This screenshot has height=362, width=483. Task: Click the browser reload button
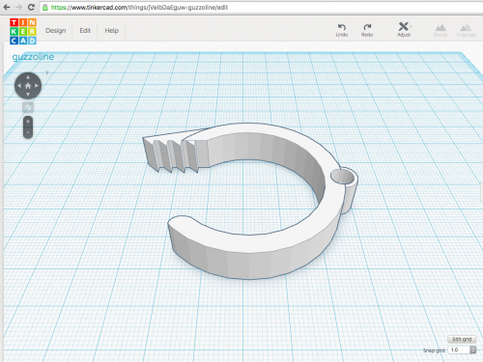(31, 7)
